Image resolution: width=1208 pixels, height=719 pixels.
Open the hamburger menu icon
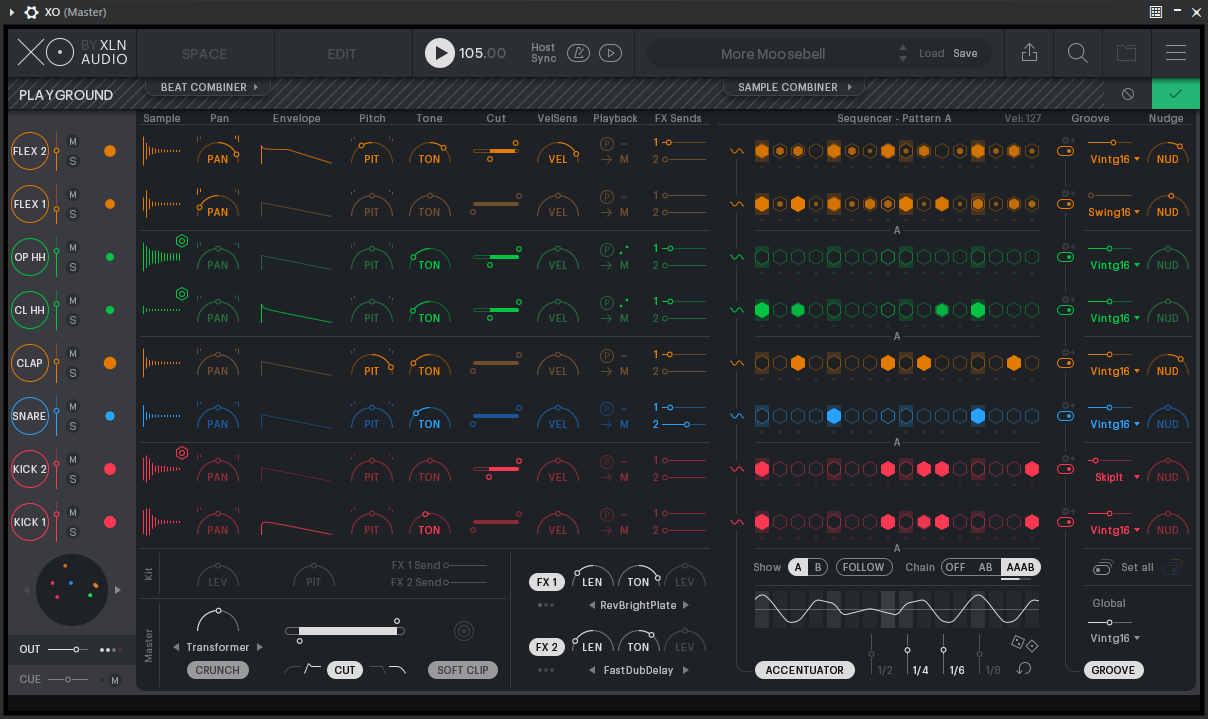click(1176, 53)
